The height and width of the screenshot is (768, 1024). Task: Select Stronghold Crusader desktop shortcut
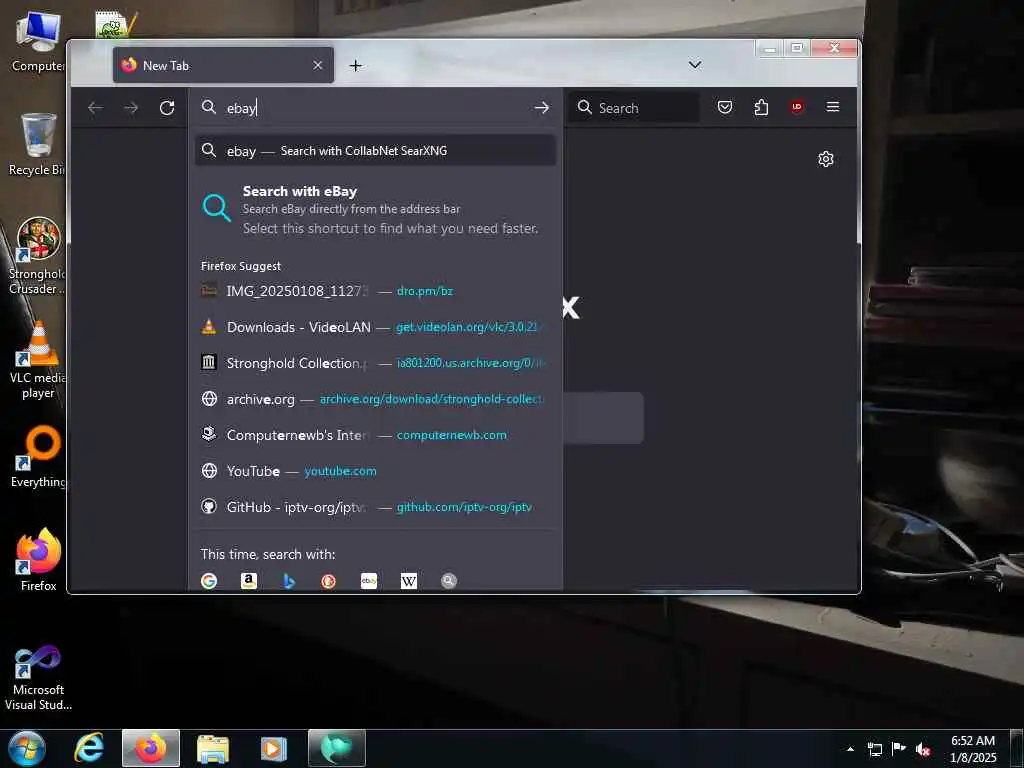point(37,256)
